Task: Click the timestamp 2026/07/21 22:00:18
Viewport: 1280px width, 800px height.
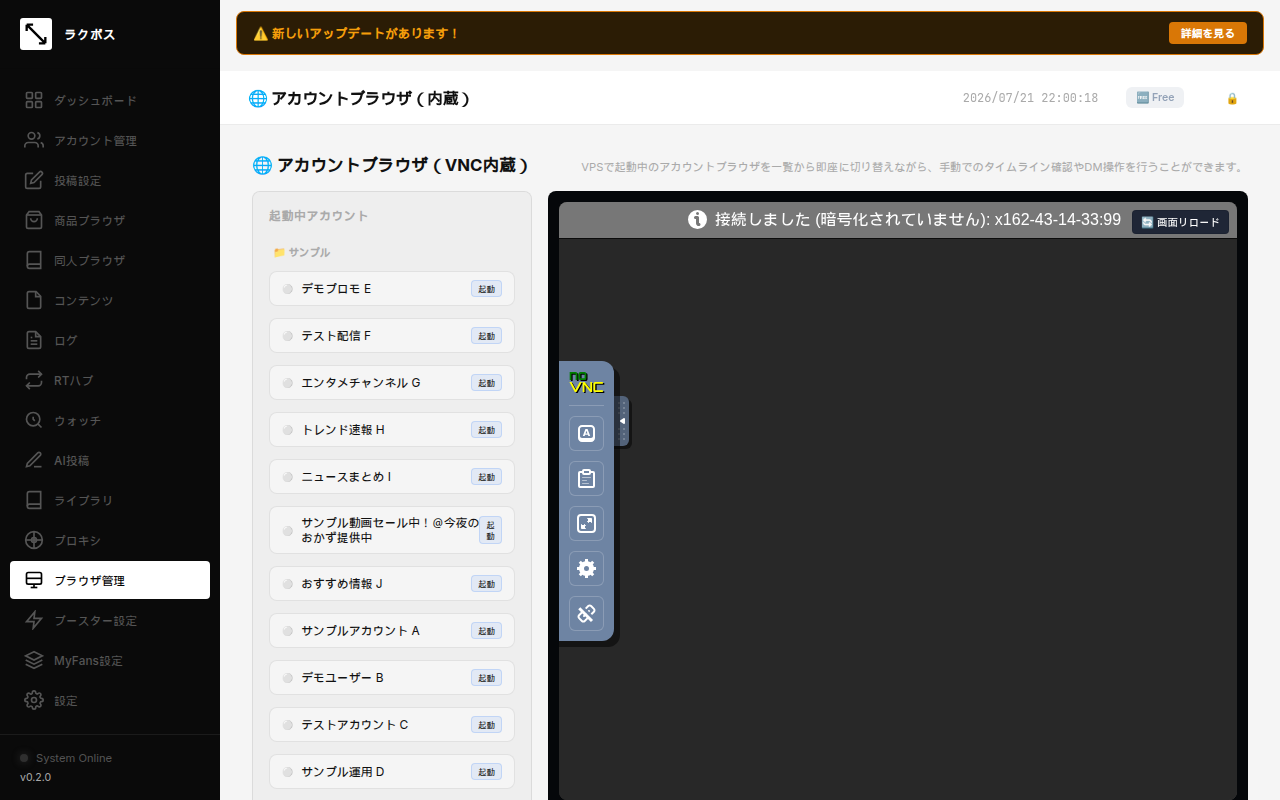Action: coord(1030,98)
